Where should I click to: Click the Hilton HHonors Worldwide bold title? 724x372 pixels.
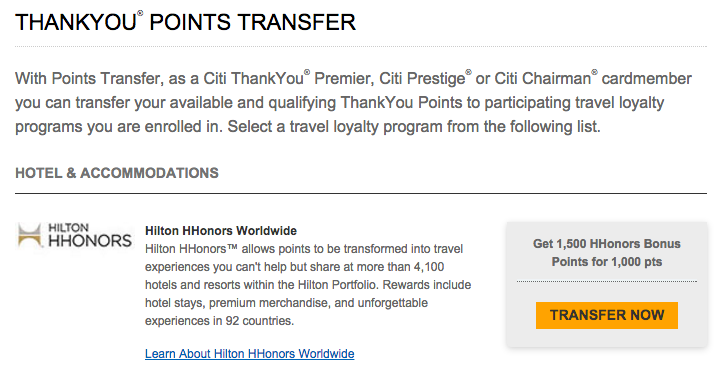[221, 231]
